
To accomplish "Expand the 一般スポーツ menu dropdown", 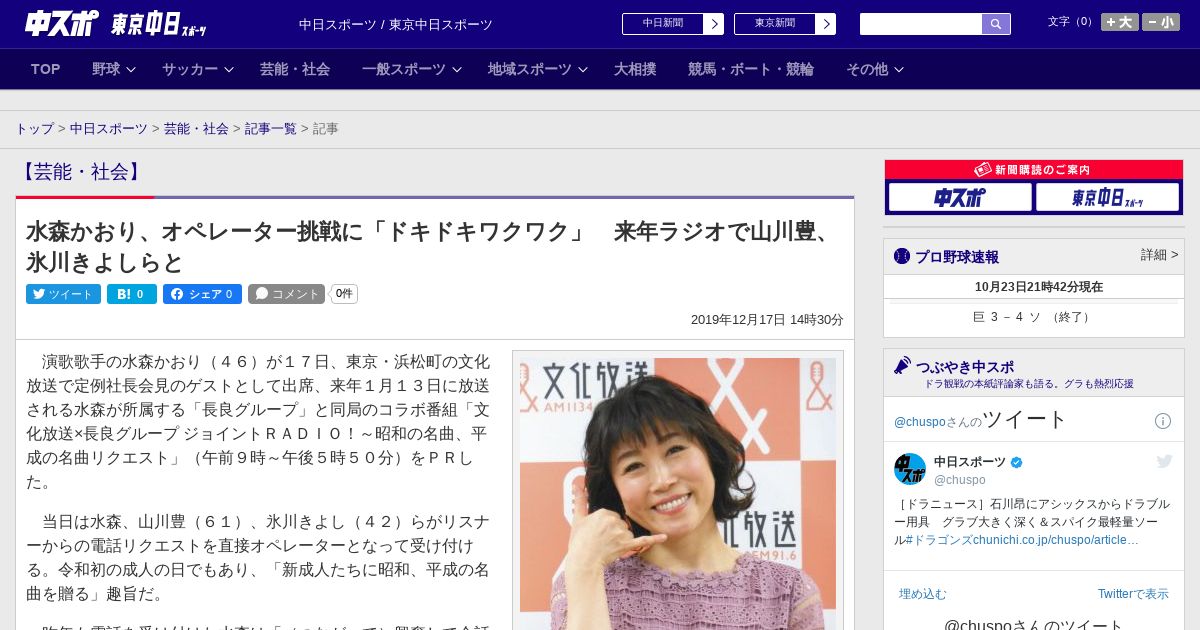I will point(412,69).
